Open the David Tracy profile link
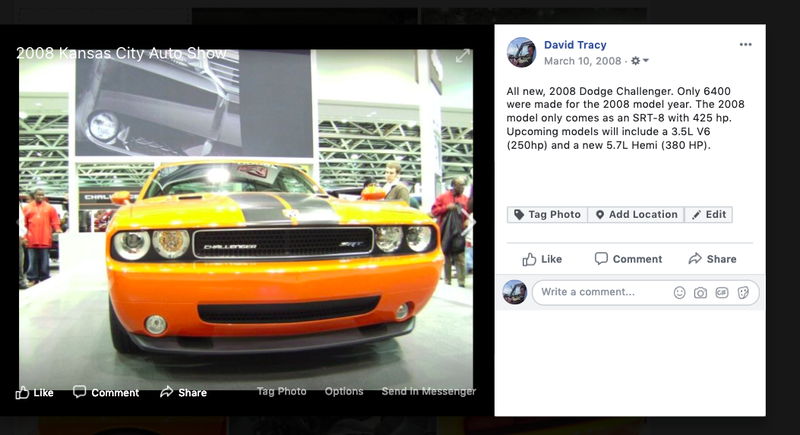 [x=575, y=45]
